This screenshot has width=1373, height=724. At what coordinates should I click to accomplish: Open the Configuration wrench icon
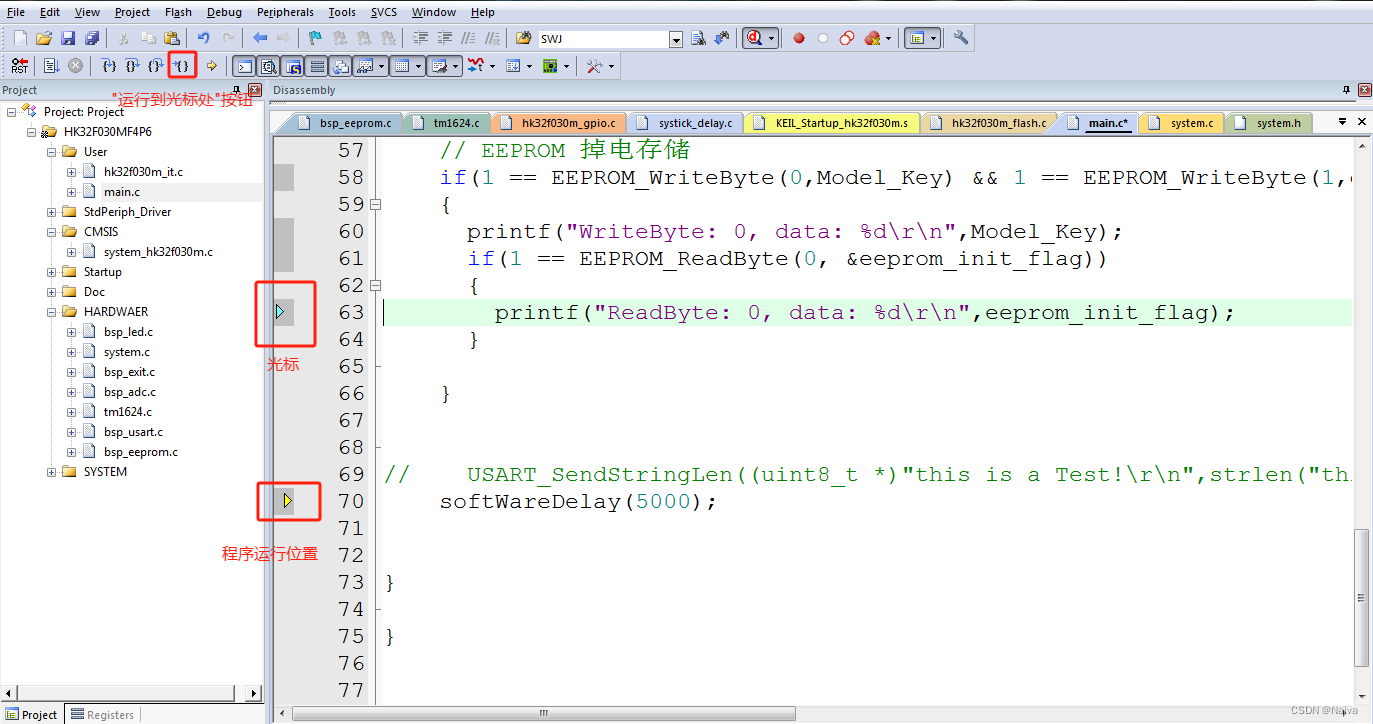tap(961, 38)
